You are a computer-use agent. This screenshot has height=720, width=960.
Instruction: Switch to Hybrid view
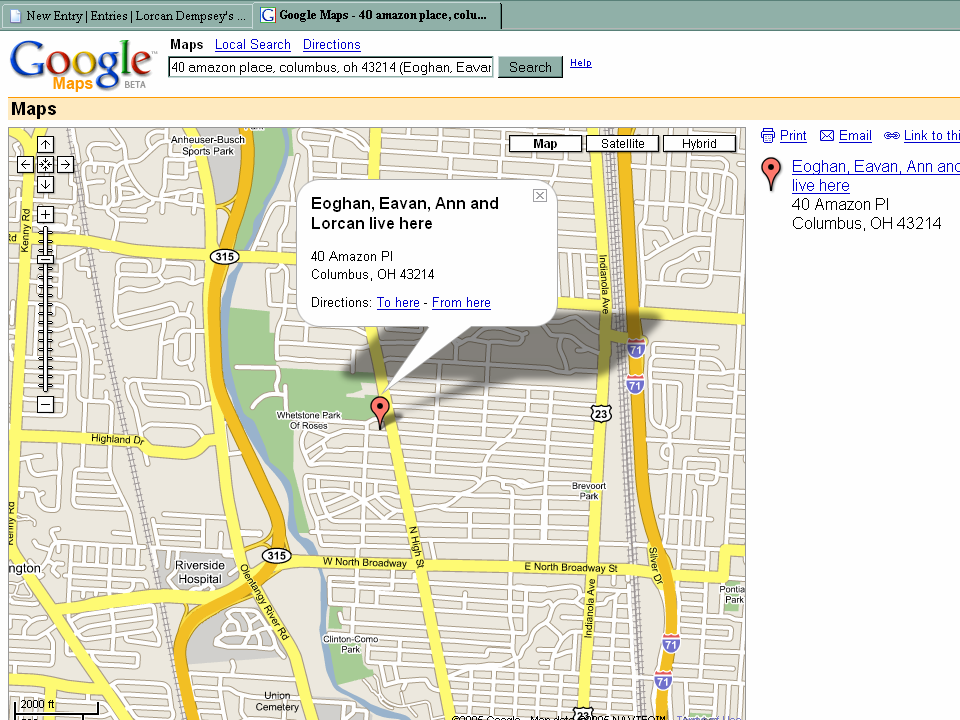tap(699, 144)
